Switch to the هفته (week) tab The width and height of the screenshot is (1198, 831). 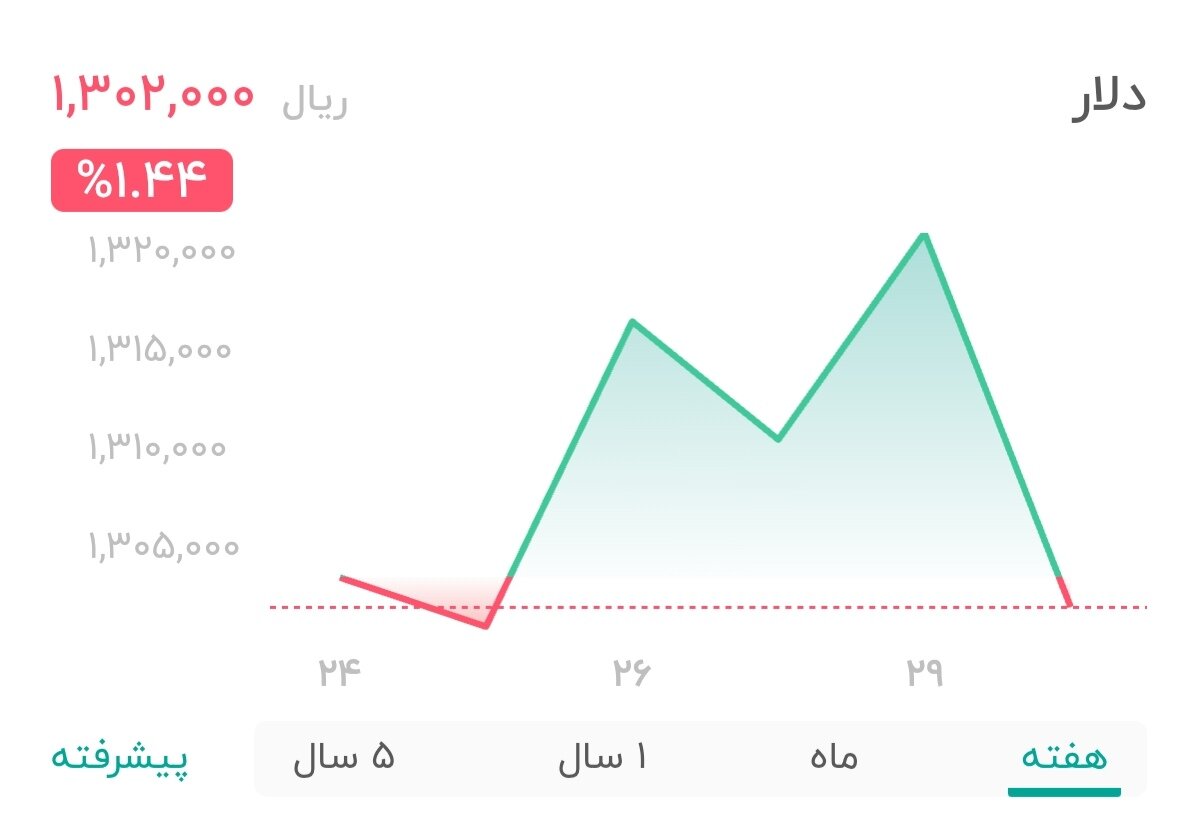[1063, 758]
